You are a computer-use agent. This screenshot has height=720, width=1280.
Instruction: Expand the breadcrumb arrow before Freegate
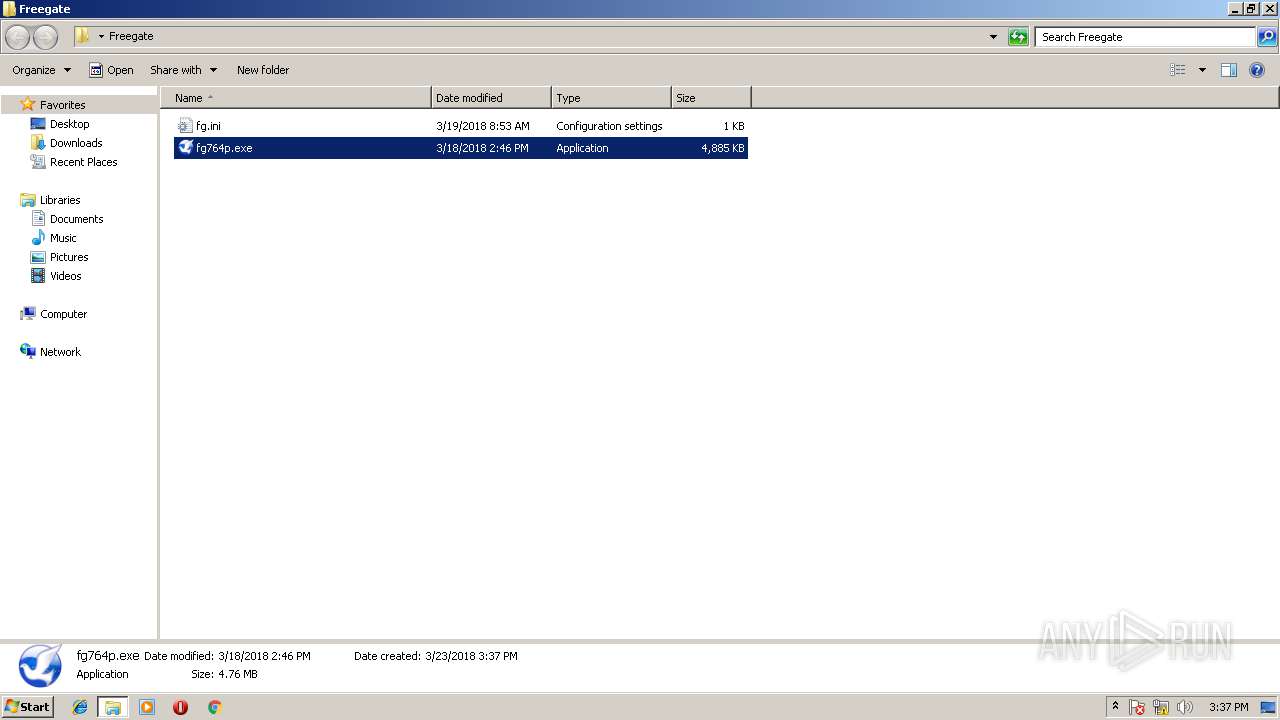click(101, 37)
